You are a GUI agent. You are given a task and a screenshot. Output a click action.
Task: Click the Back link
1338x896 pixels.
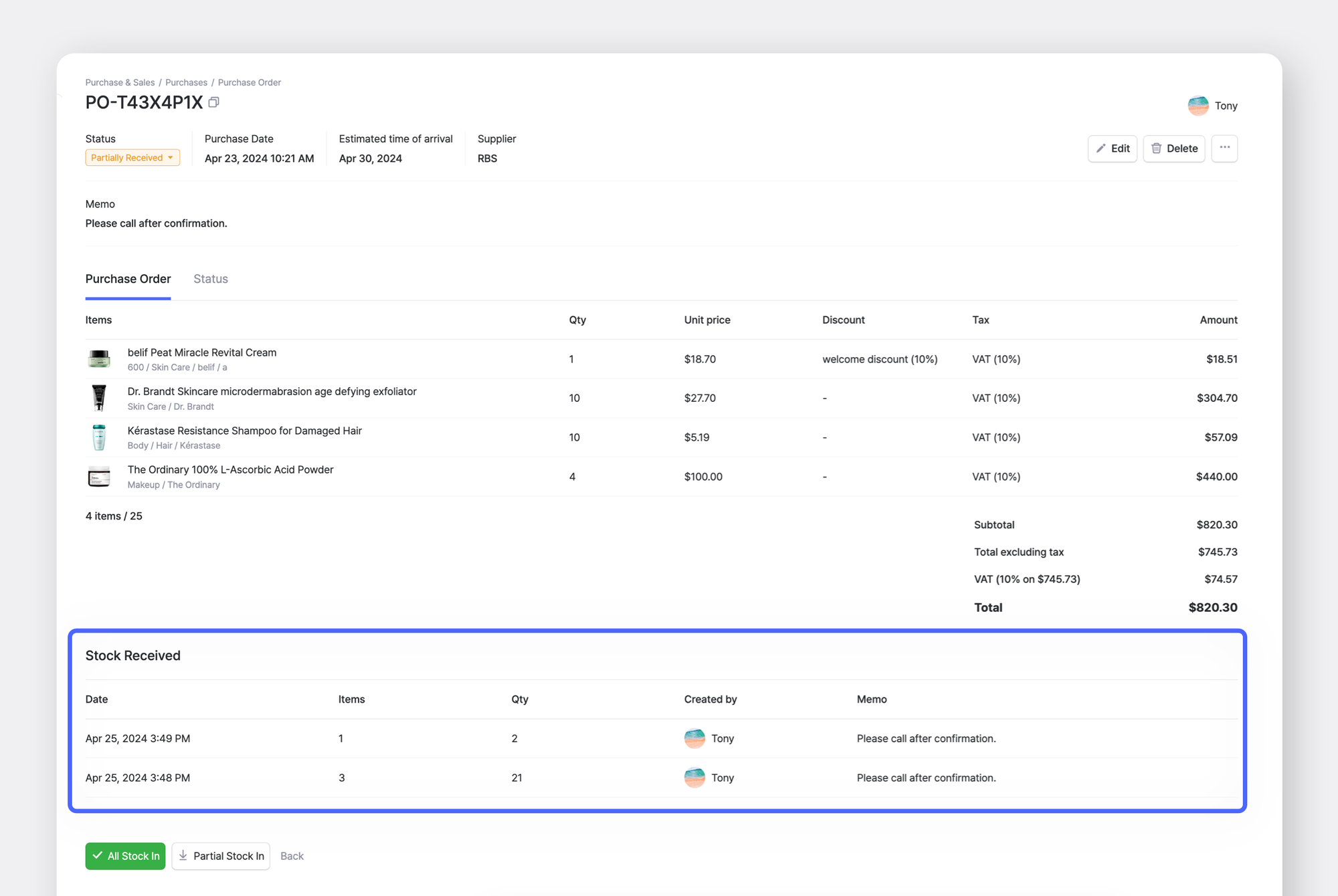pyautogui.click(x=292, y=856)
